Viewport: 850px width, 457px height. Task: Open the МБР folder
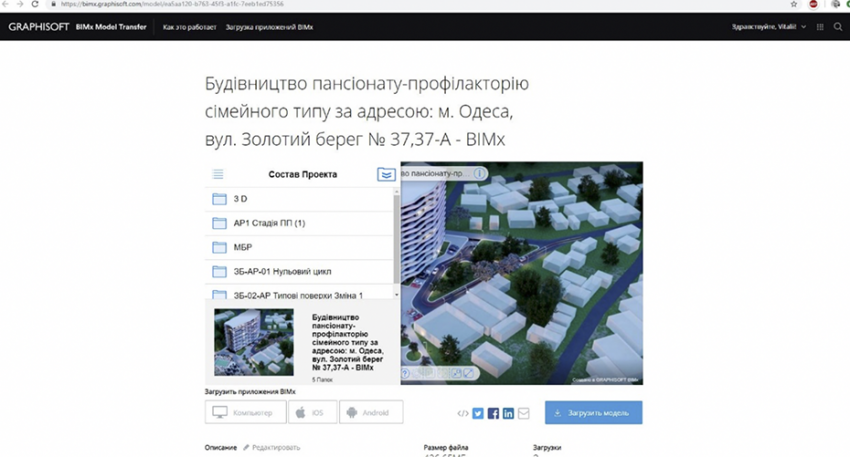click(x=242, y=247)
